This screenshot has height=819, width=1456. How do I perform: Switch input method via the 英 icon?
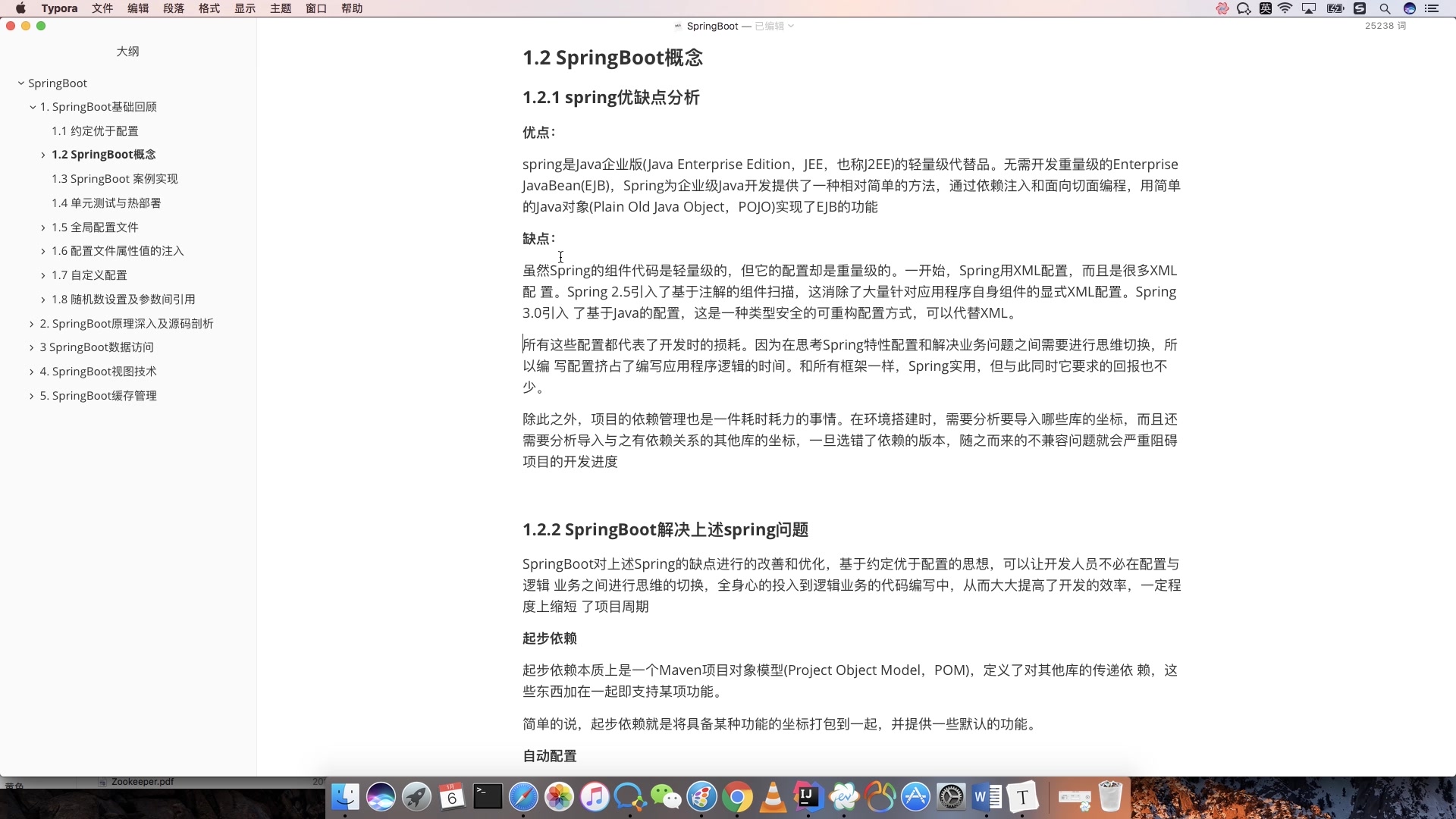coord(1265,8)
